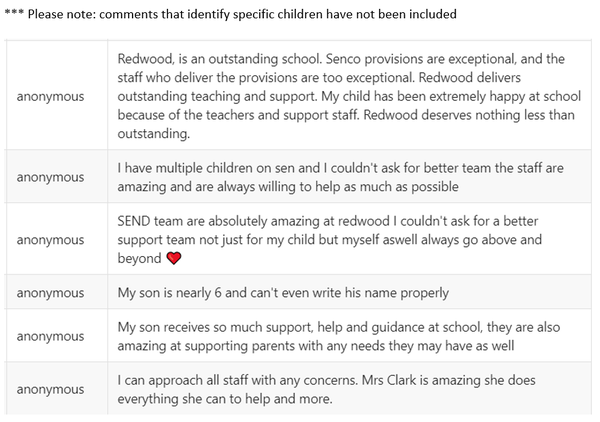This screenshot has height=422, width=600.
Task: Click the red heart emoji
Action: 174,258
